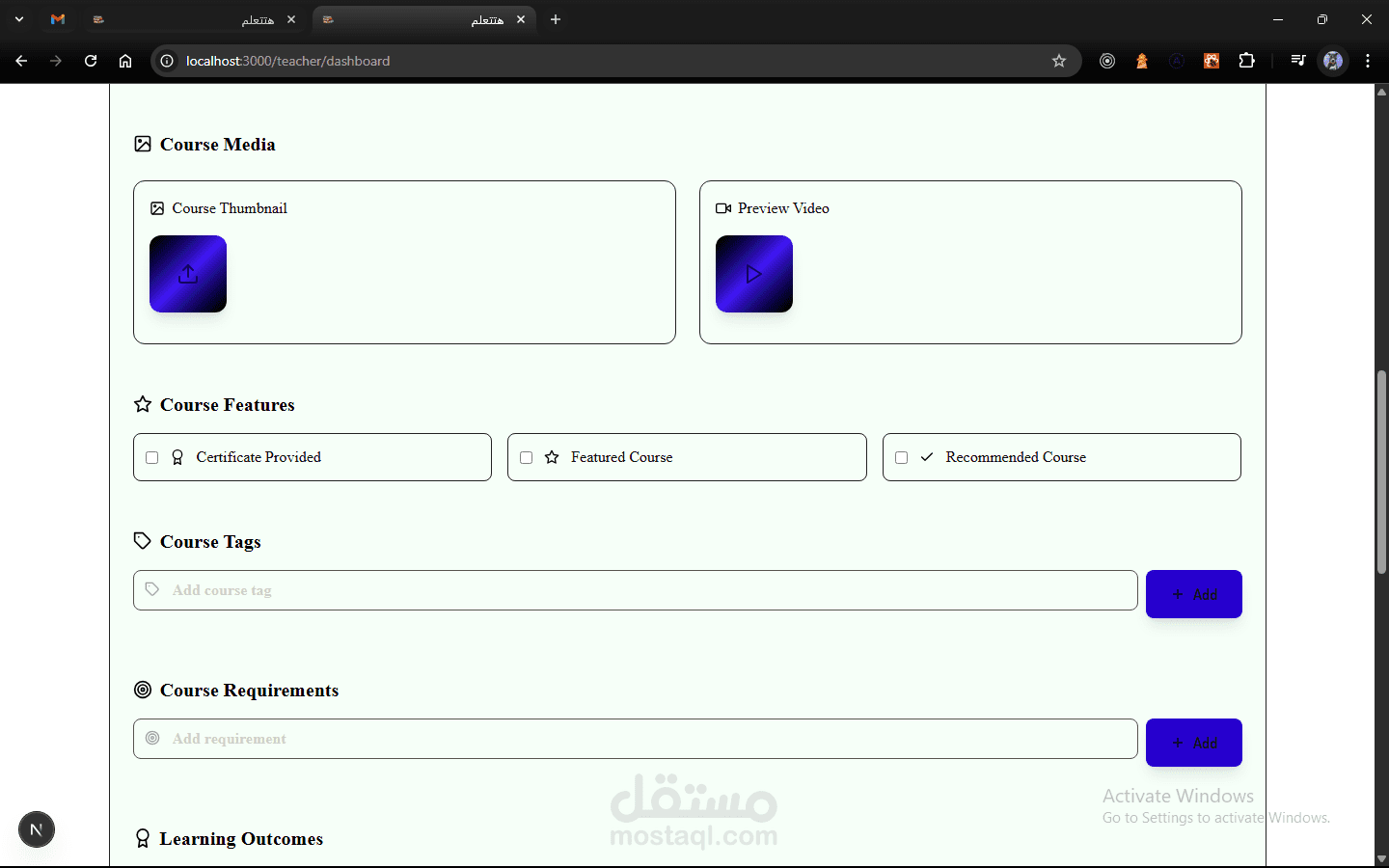1389x868 pixels.
Task: Tick the Featured Course checkbox
Action: coord(526,457)
